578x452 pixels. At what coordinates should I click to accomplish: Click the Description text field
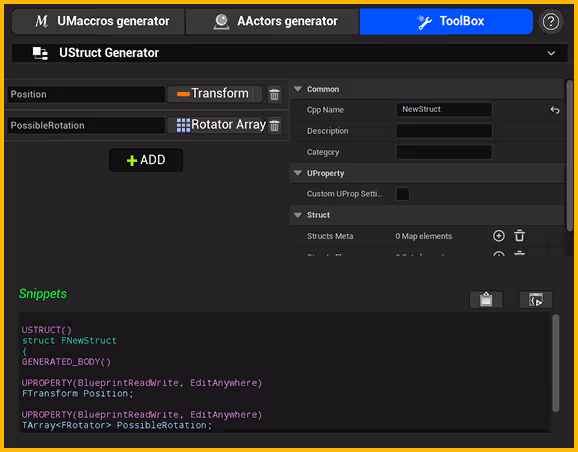(x=444, y=131)
